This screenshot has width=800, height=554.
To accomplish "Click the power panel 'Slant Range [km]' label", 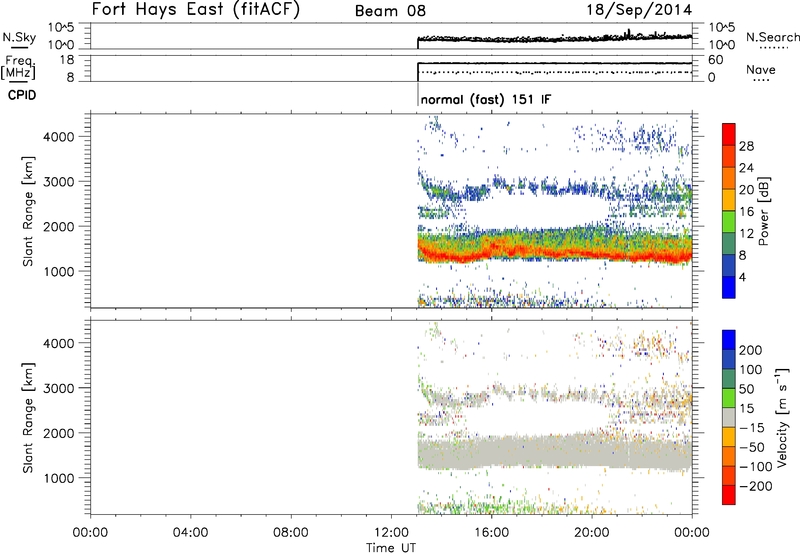I will [28, 211].
